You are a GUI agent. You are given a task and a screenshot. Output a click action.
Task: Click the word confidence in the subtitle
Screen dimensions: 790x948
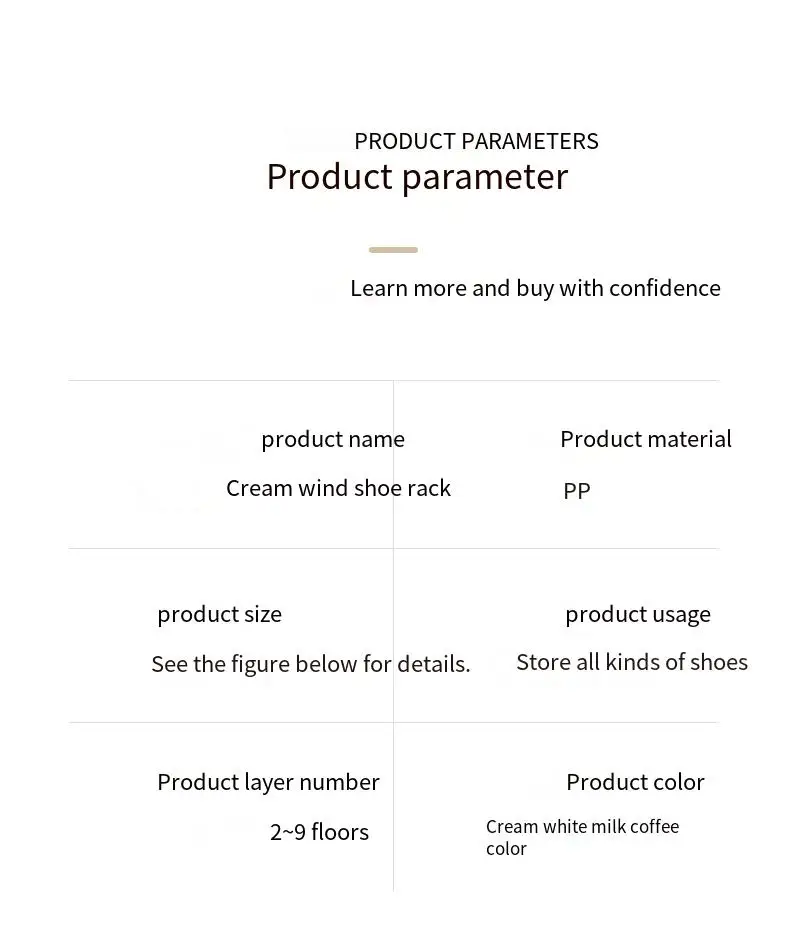pyautogui.click(x=665, y=288)
